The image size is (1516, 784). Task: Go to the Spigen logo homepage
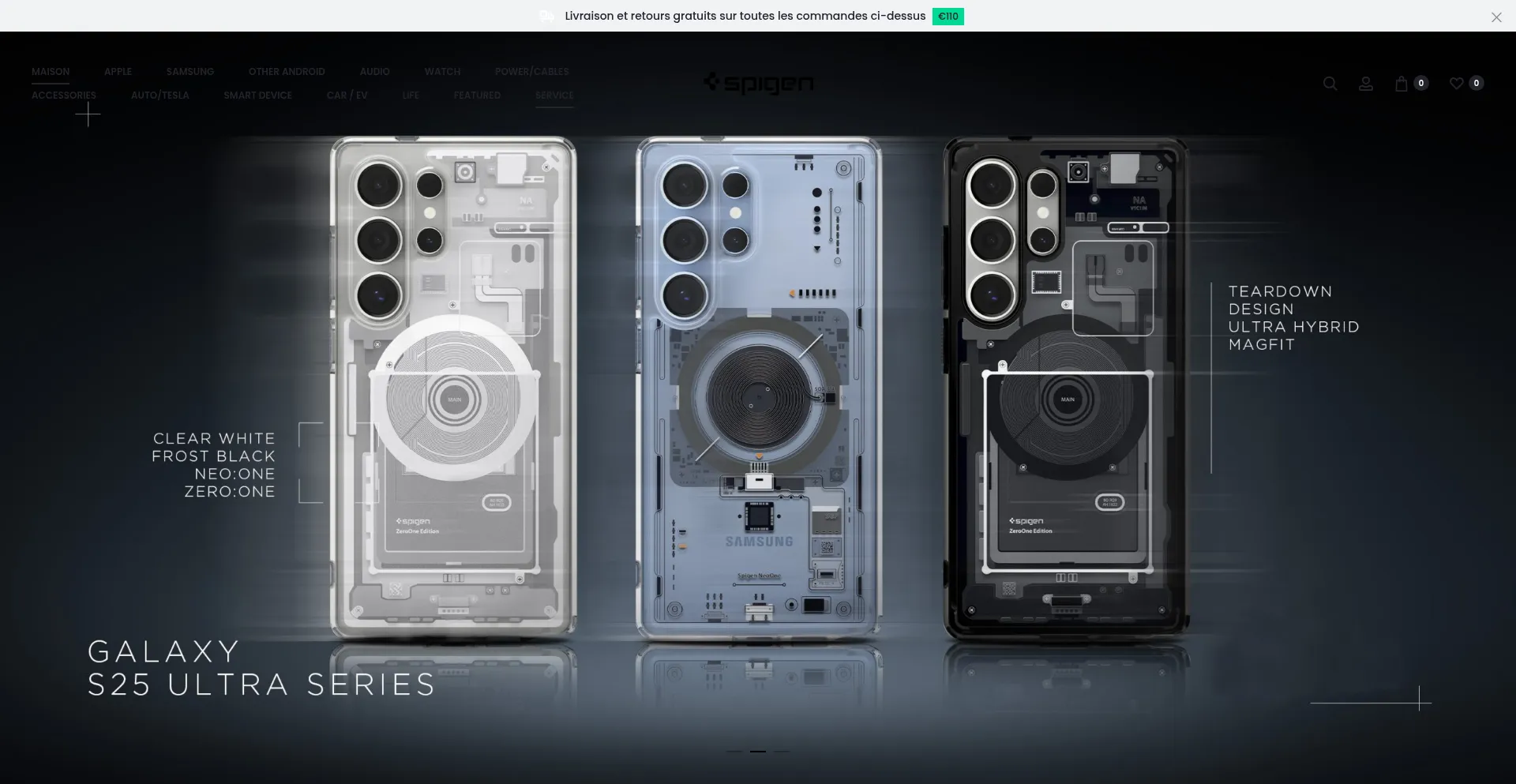coord(758,83)
